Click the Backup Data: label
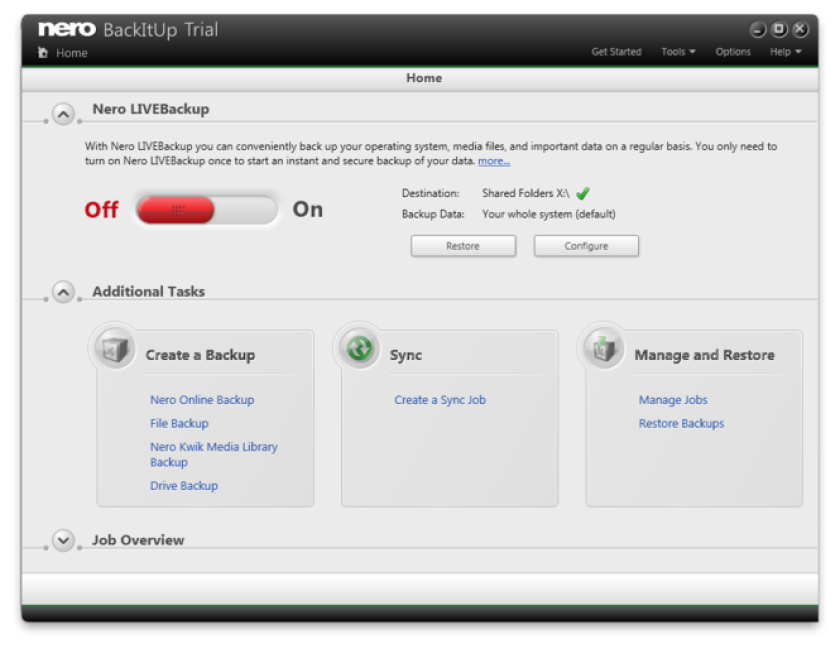 click(x=433, y=214)
